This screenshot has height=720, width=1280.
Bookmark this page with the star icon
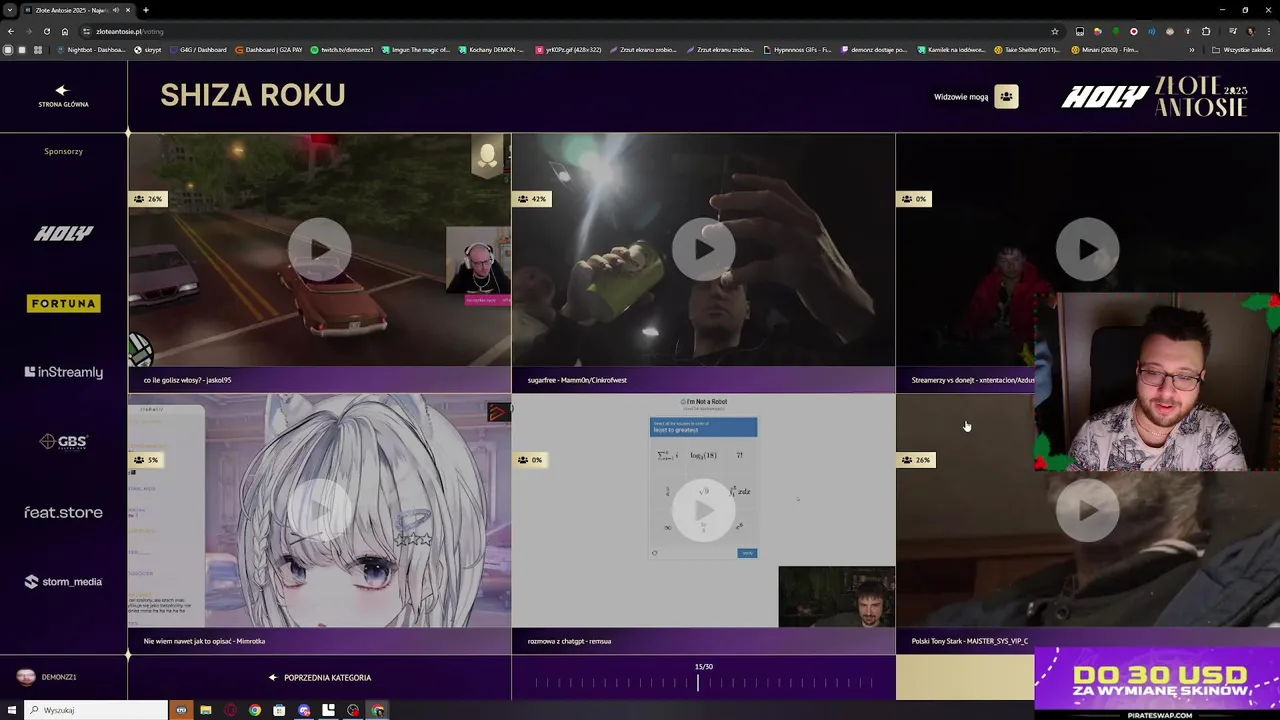pos(1054,31)
